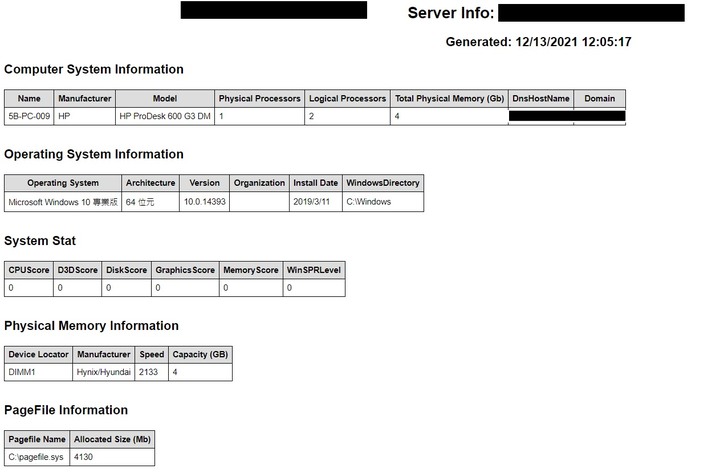This screenshot has width=720, height=473.
Task: Click the memory table's 'Manufacturer' header
Action: [104, 355]
